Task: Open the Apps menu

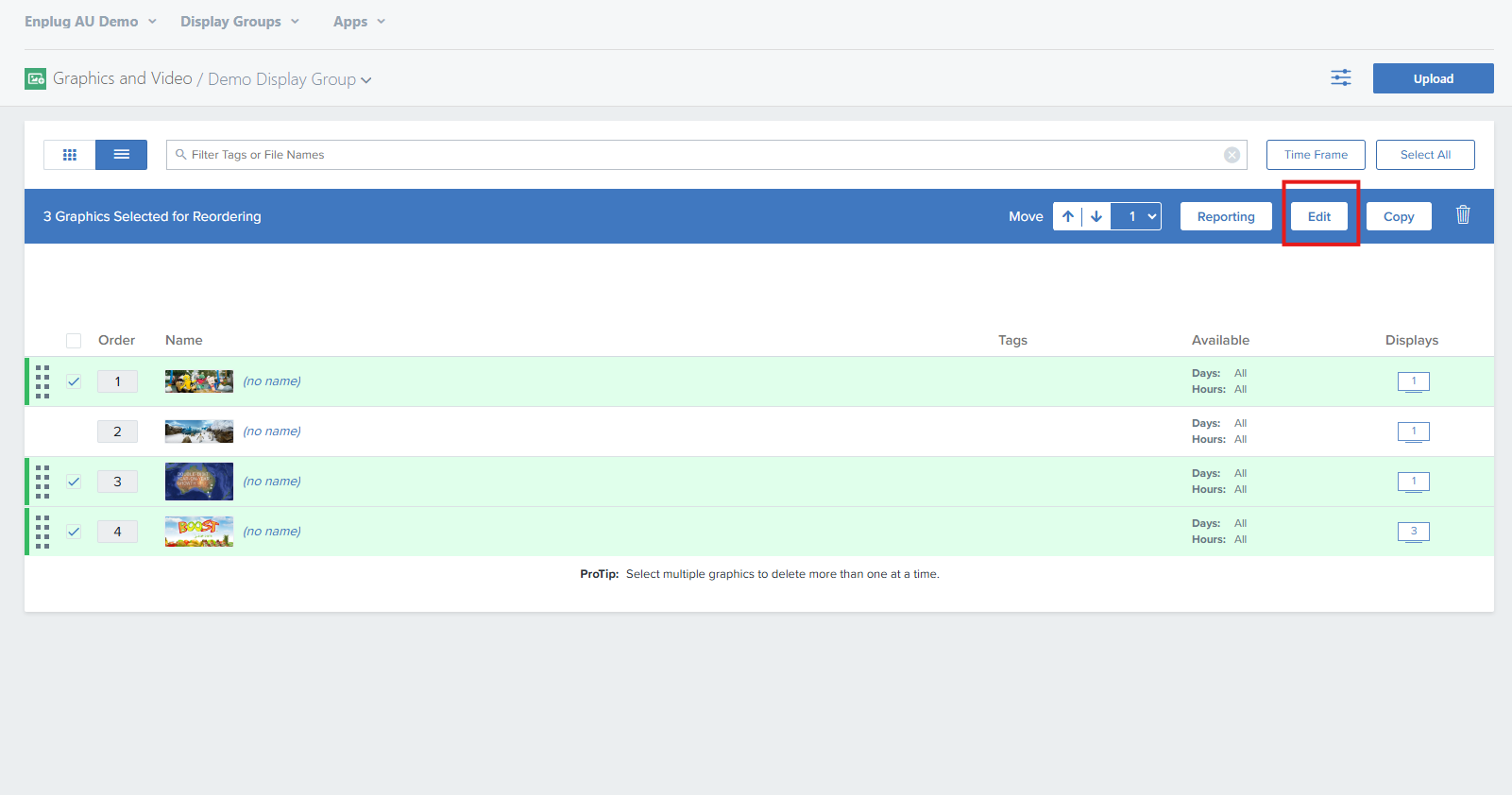Action: point(359,22)
